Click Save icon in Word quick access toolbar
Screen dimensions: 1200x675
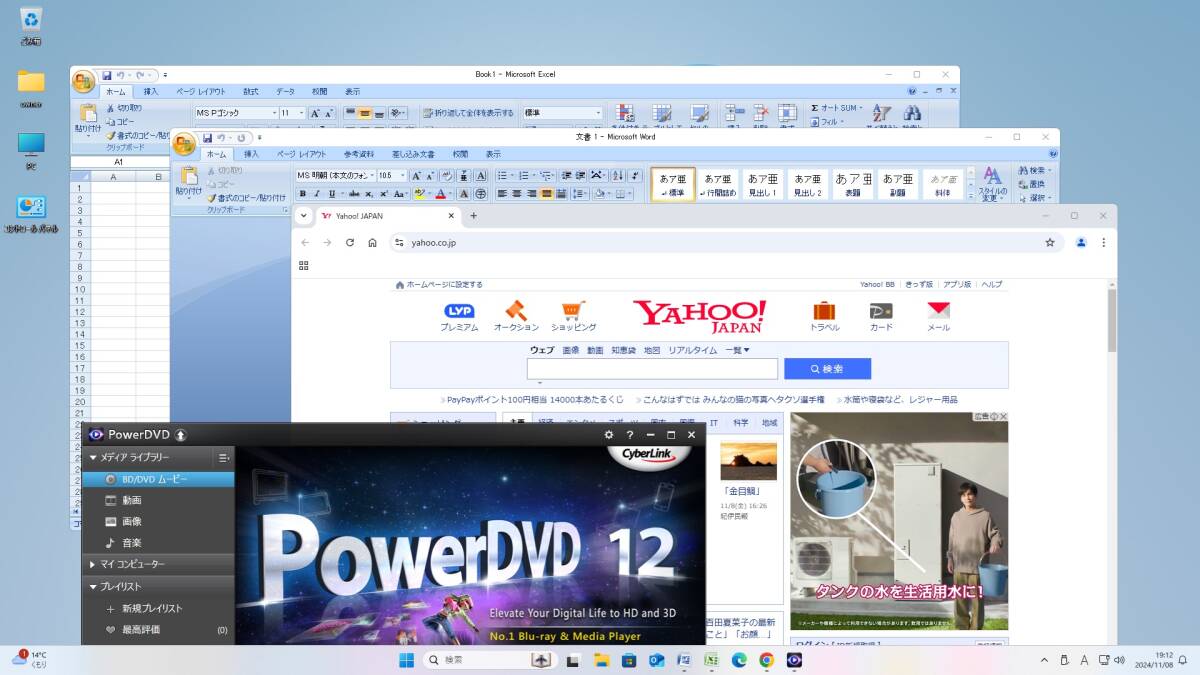(207, 137)
